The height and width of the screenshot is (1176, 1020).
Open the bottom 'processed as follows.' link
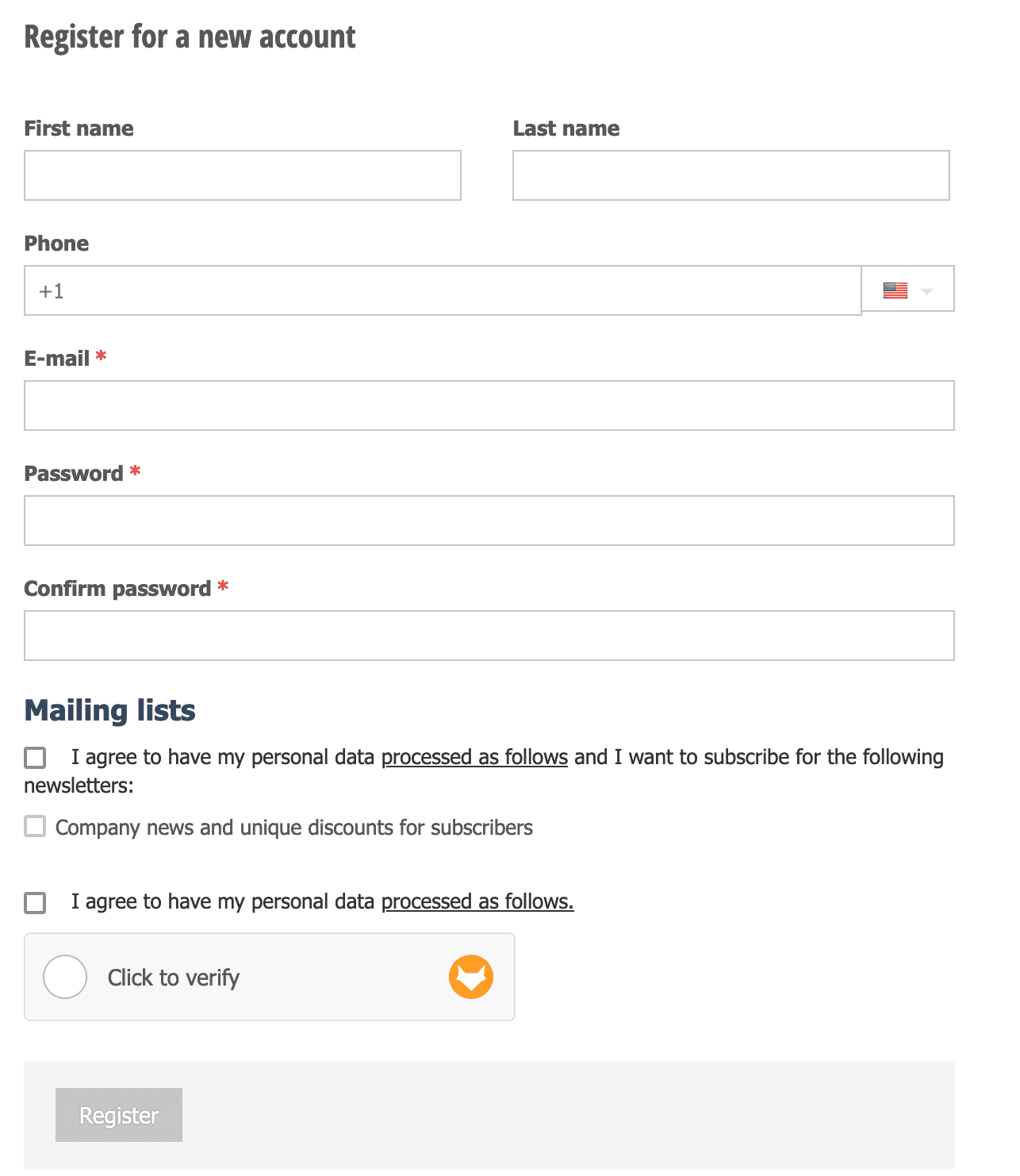point(477,901)
